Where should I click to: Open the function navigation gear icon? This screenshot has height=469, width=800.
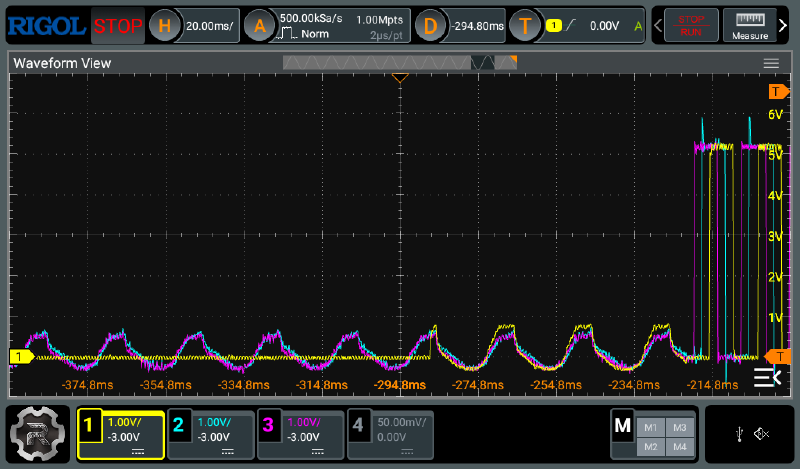tap(38, 434)
